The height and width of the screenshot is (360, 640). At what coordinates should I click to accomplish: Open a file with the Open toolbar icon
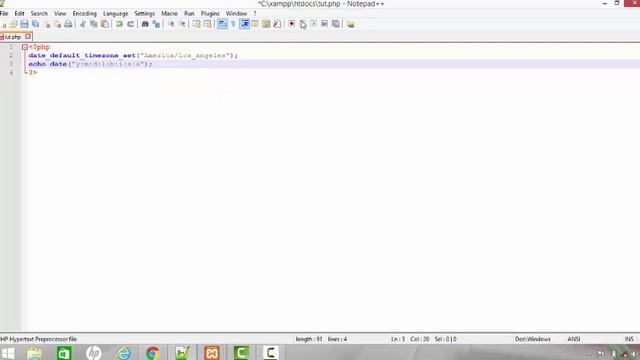(13, 24)
